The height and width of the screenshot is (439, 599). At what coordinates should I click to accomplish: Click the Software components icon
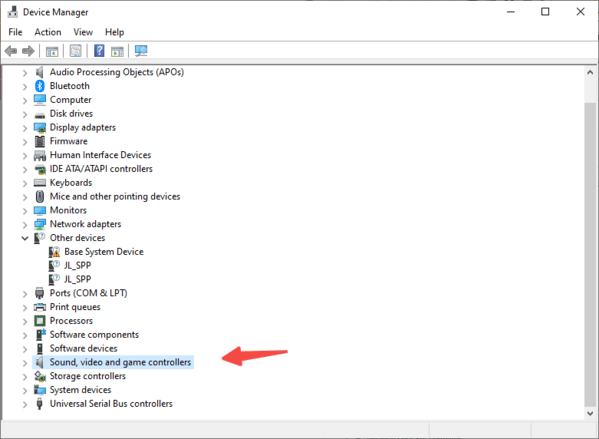pyautogui.click(x=40, y=335)
